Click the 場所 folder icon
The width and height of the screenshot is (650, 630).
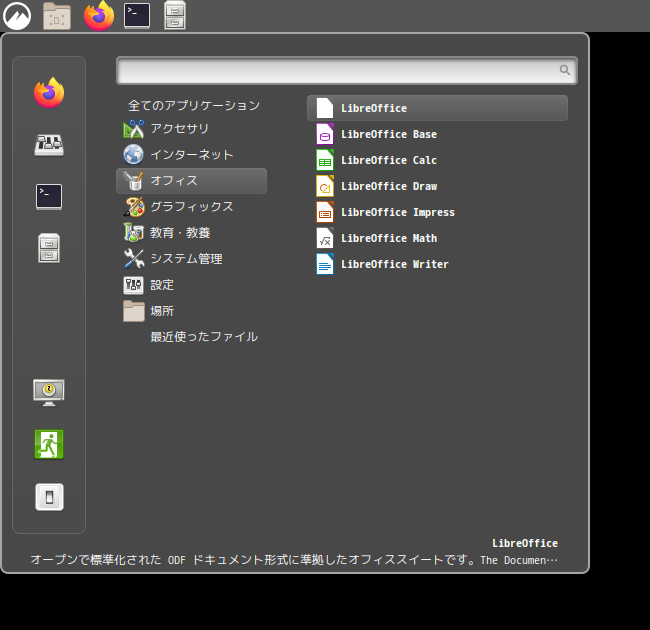134,311
